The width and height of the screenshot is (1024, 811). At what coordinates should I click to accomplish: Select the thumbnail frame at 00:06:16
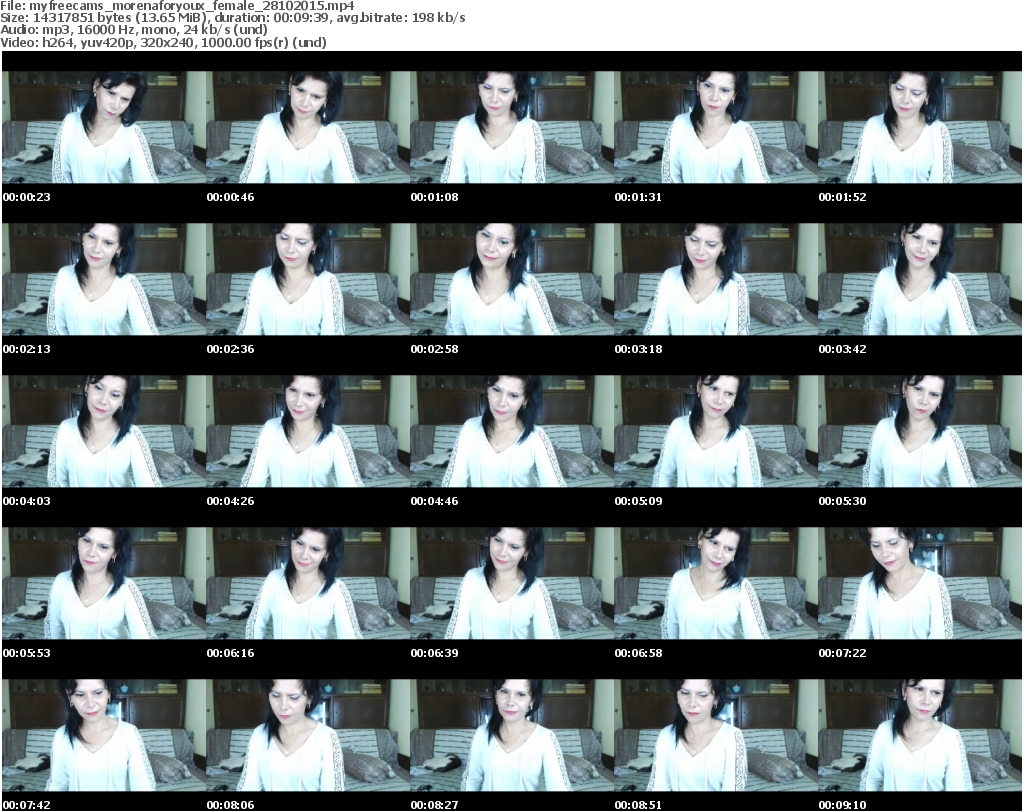308,583
